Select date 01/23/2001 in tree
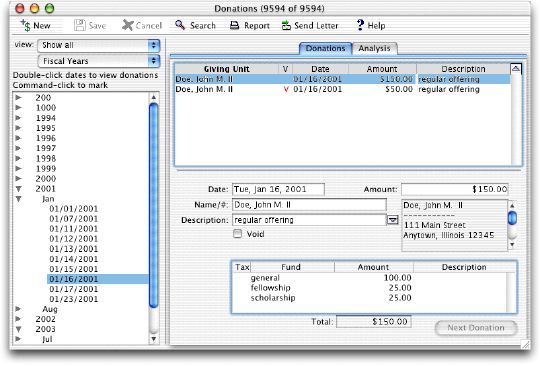The image size is (540, 366). tap(74, 299)
